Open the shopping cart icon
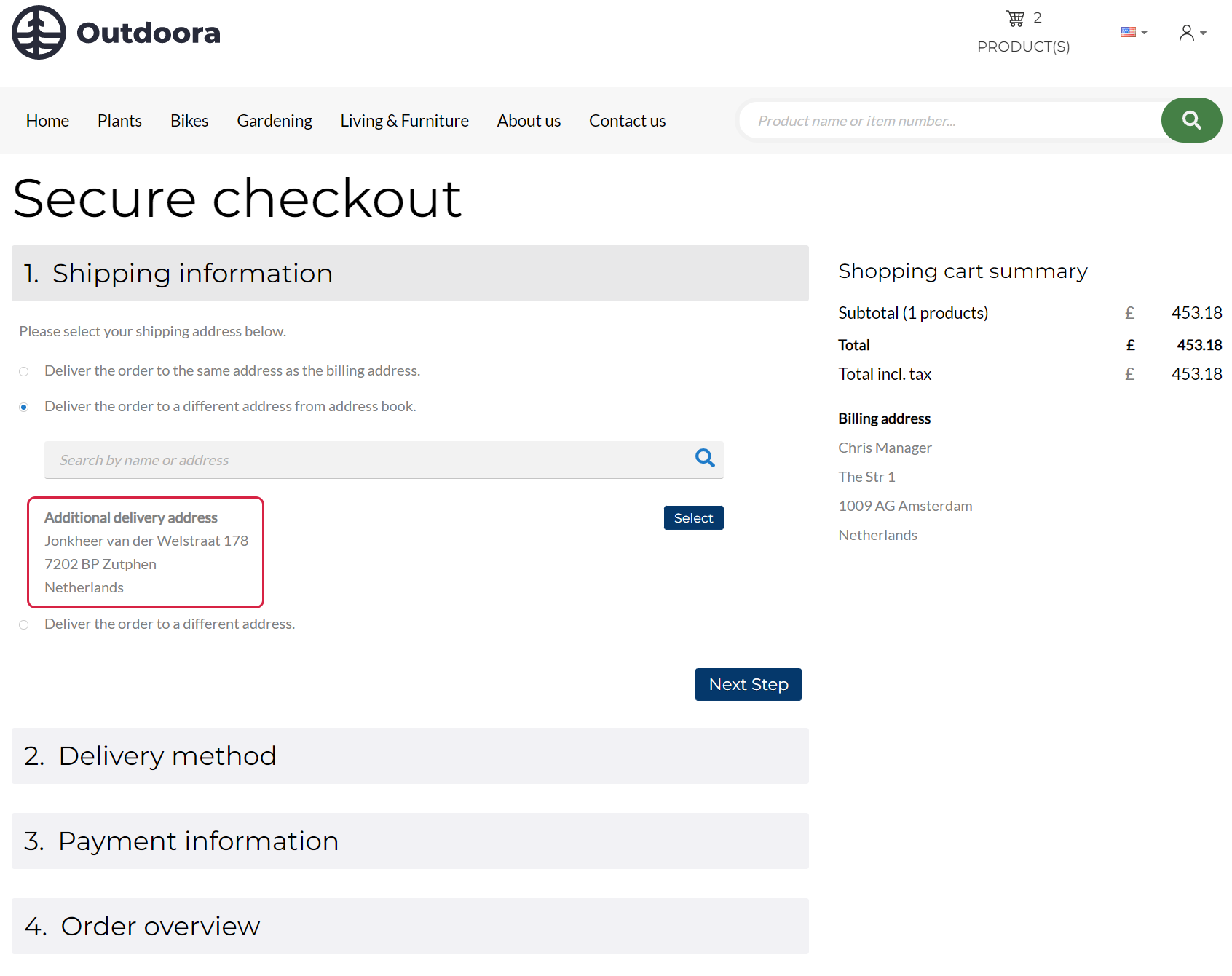The image size is (1232, 976). click(1015, 18)
